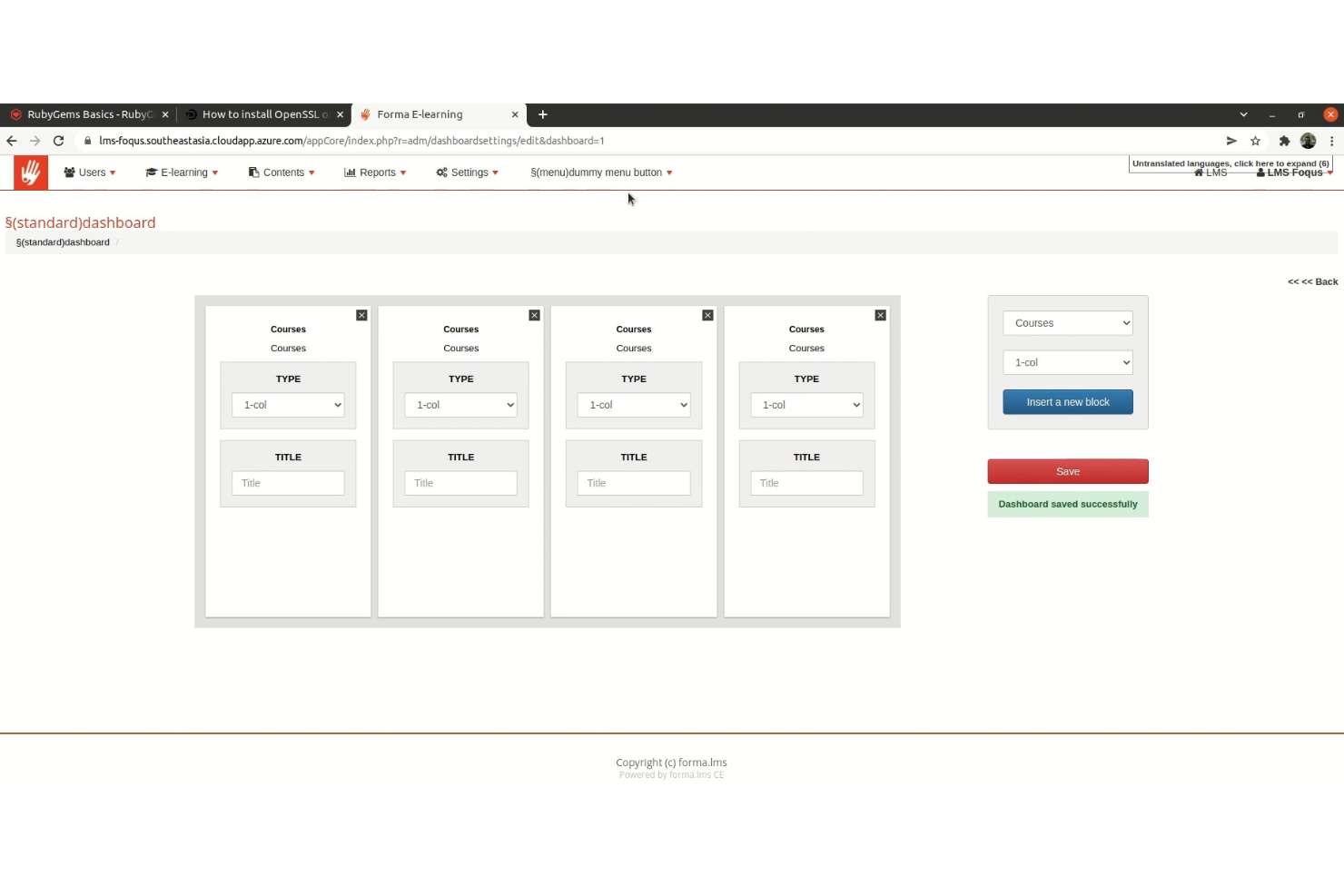The image size is (1344, 896).
Task: Click the Contents menu icon
Action: 253,172
